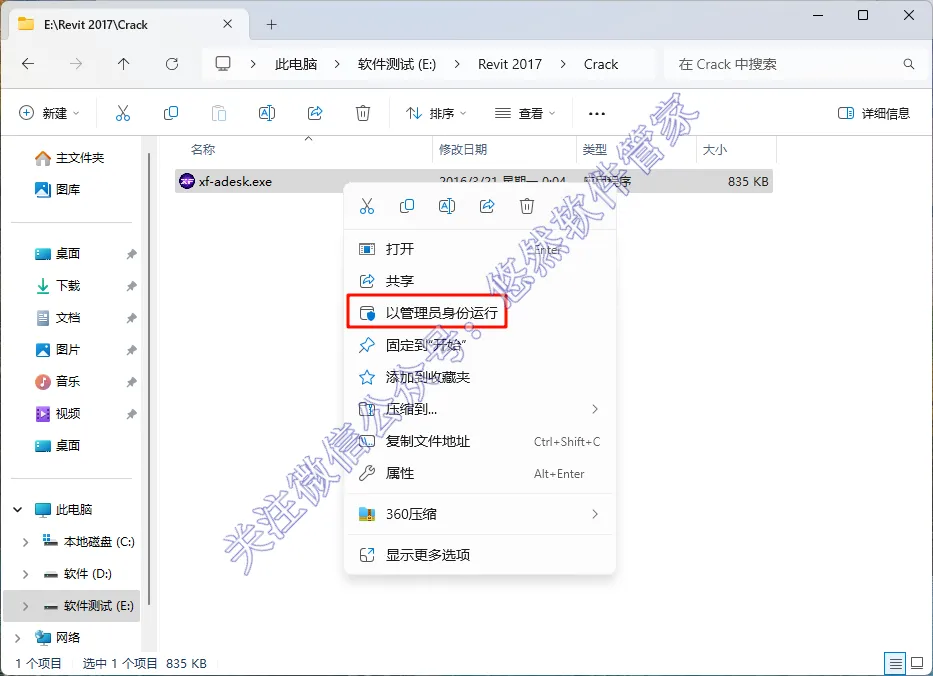Expand 软件 (D:) in tree
Image resolution: width=933 pixels, height=676 pixels.
point(25,574)
